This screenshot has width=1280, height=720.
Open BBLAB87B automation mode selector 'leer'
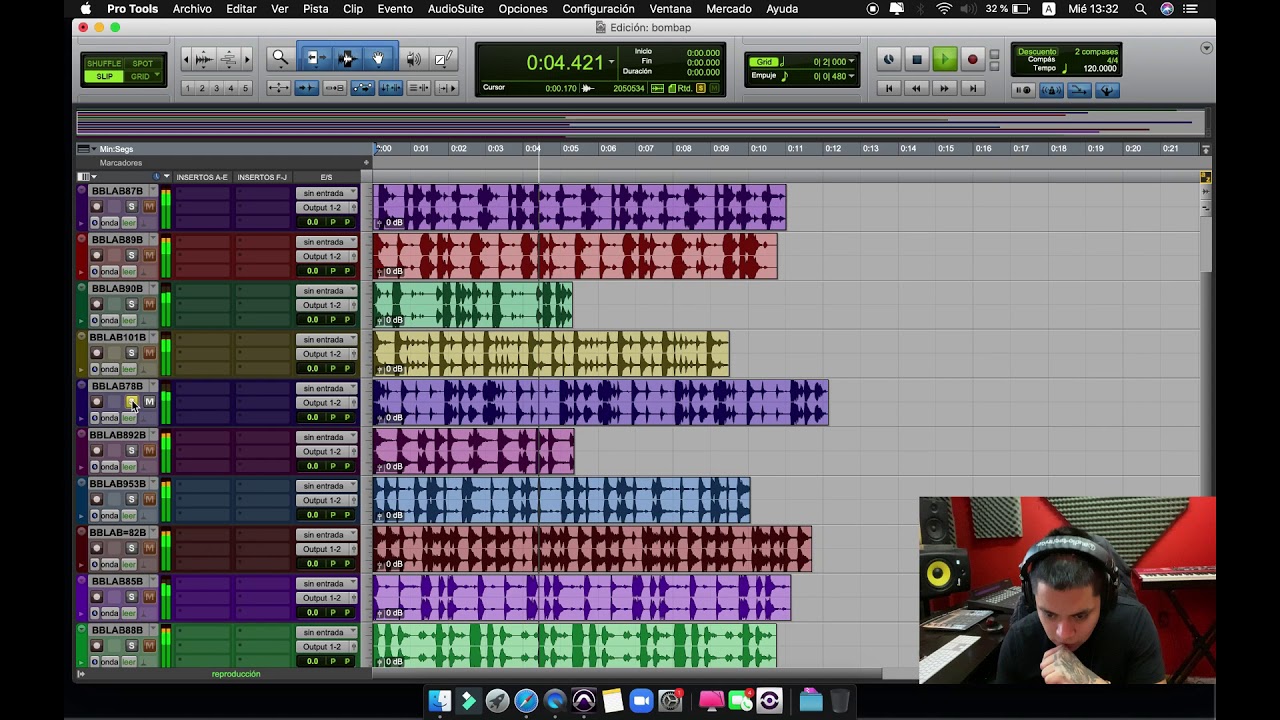click(x=129, y=223)
